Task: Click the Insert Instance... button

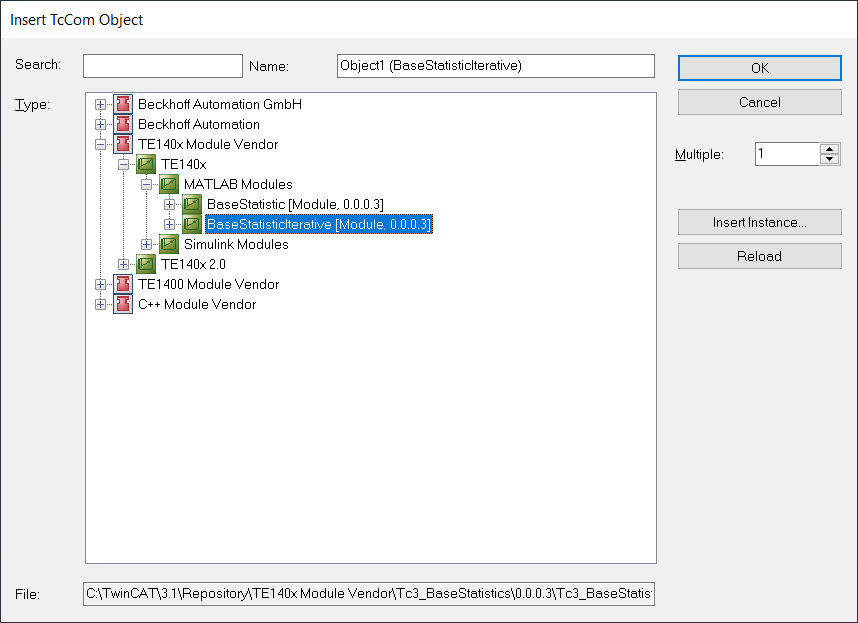Action: tap(760, 222)
